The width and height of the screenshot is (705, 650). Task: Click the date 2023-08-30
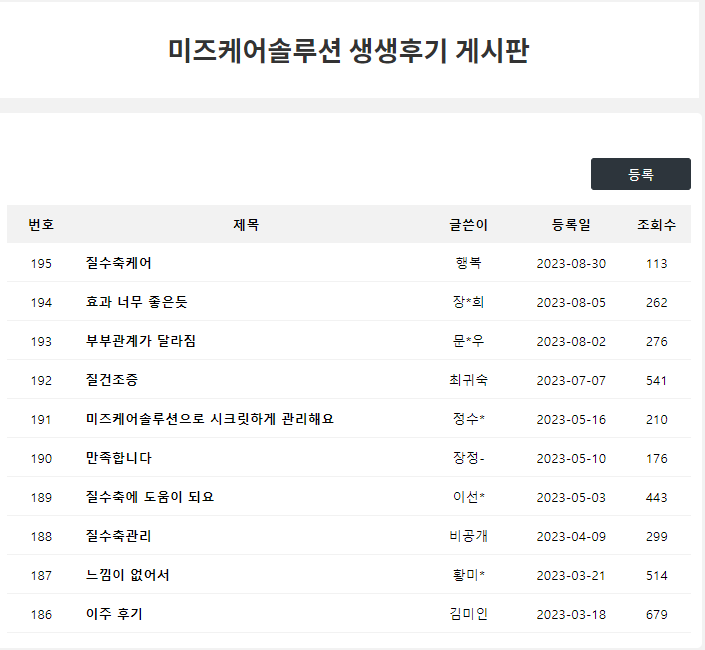tap(571, 263)
